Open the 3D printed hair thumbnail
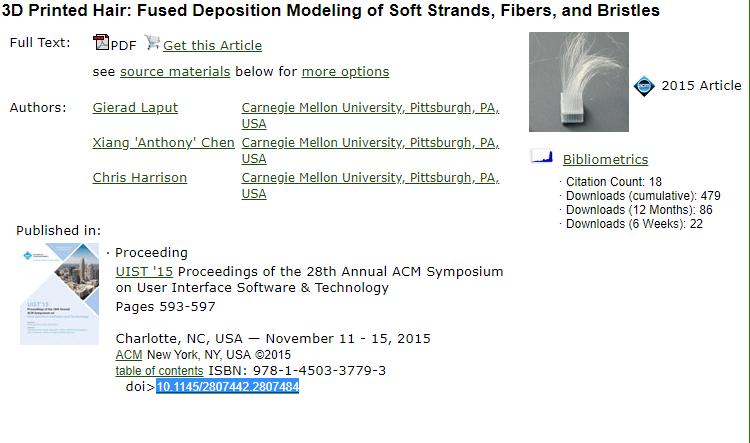Viewport: 750px width, 443px height. 578,81
